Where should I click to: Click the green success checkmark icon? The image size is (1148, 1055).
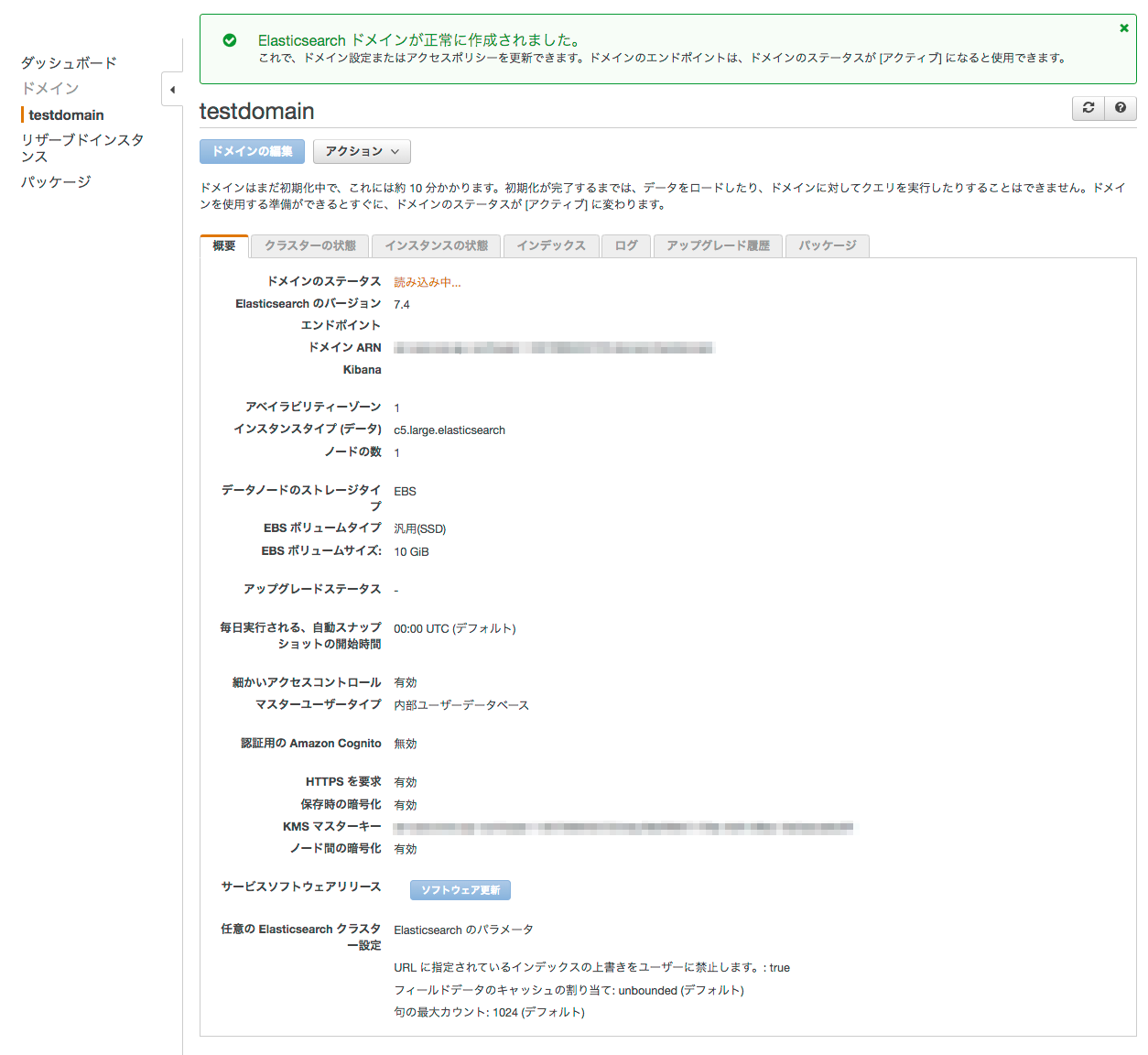coord(230,40)
